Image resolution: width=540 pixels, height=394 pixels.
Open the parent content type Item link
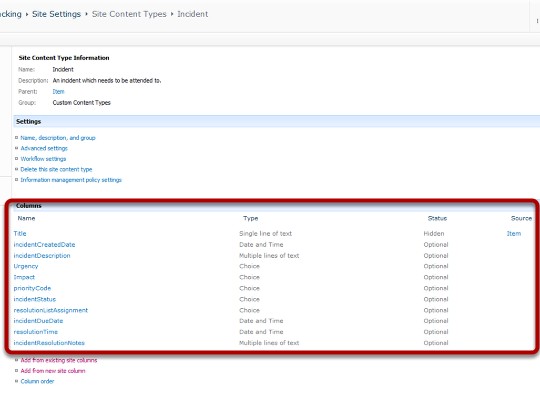(x=58, y=92)
